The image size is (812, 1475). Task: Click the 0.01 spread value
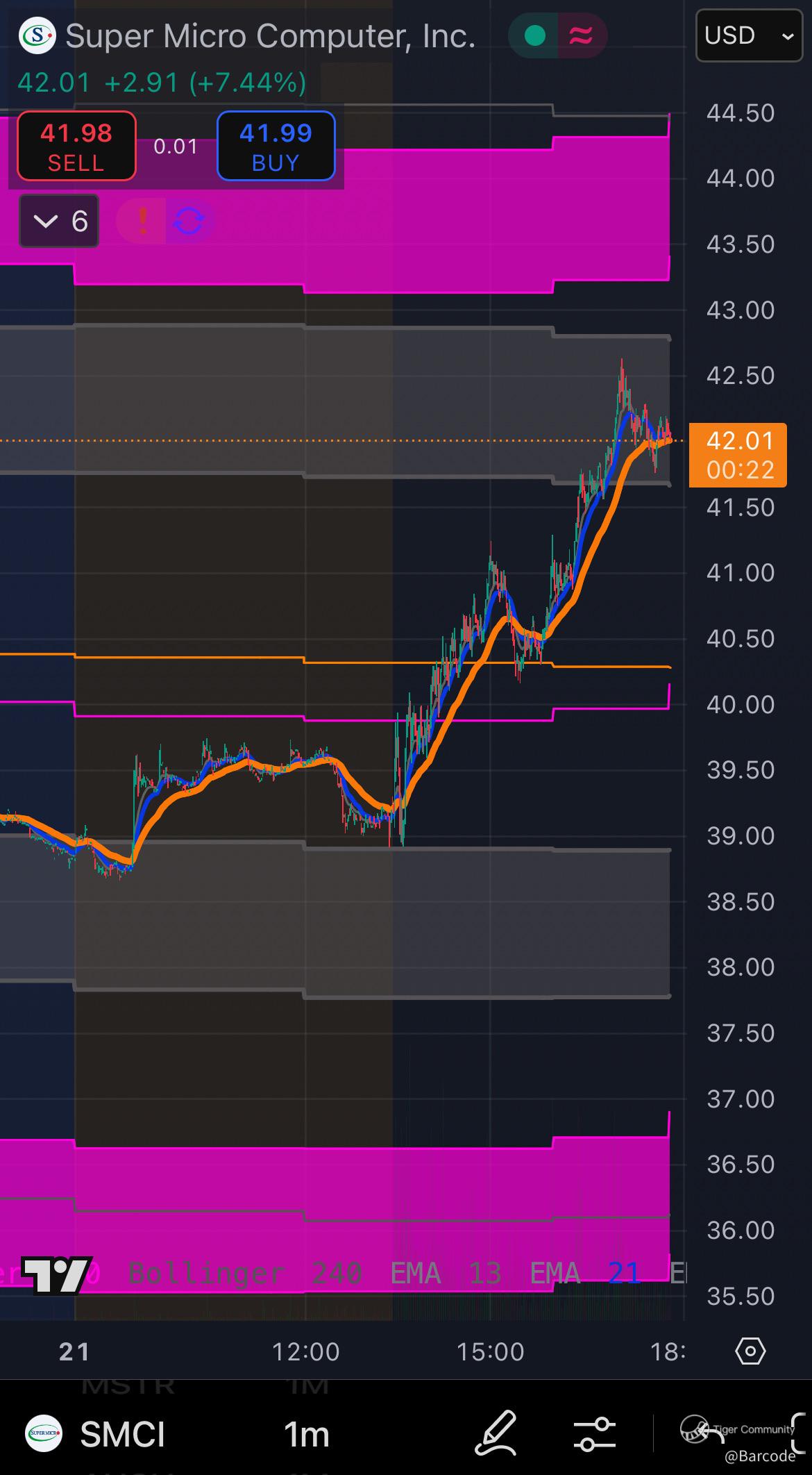click(176, 147)
